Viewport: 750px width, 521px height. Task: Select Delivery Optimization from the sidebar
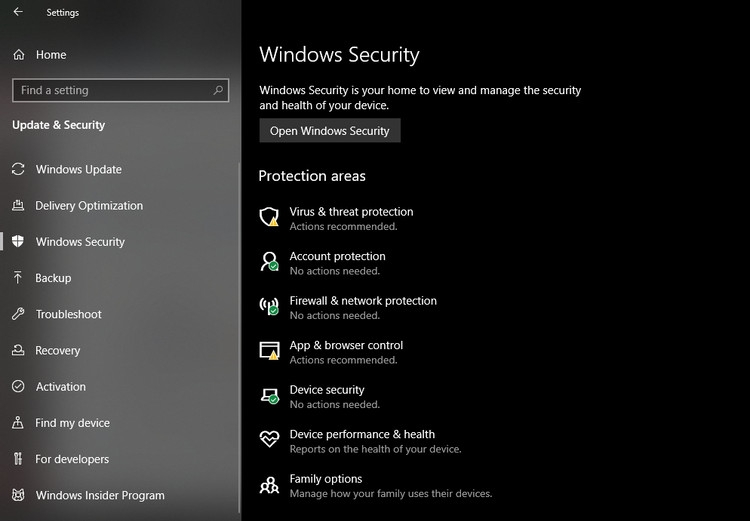tap(89, 206)
